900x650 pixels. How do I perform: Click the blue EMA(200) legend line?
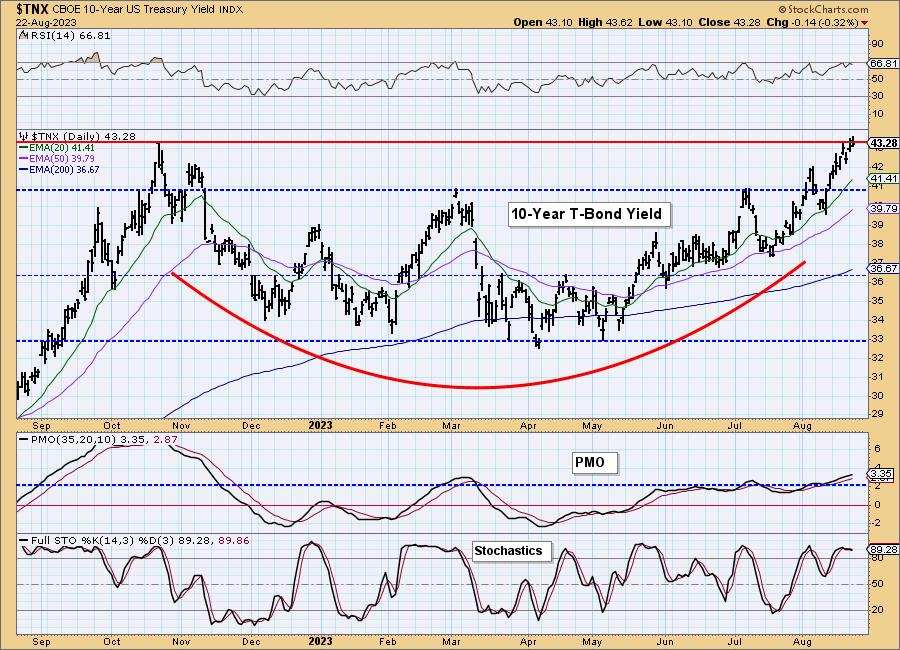(24, 169)
